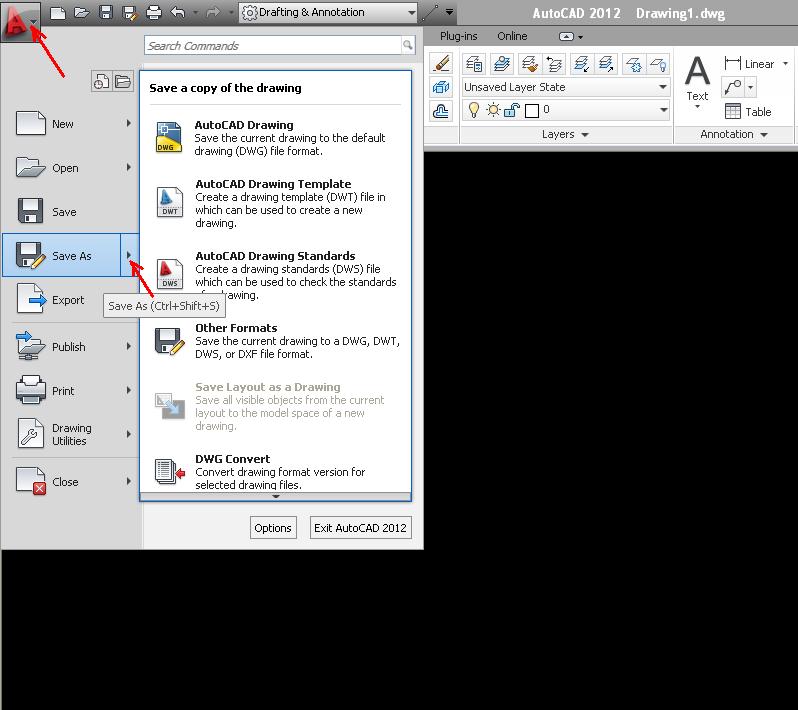Image resolution: width=798 pixels, height=710 pixels.
Task: Expand the New submenu arrow
Action: [129, 123]
